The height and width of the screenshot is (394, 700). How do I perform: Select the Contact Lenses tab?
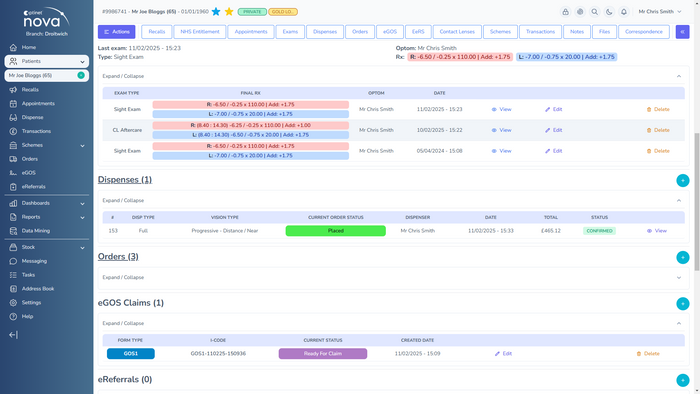[x=457, y=32]
